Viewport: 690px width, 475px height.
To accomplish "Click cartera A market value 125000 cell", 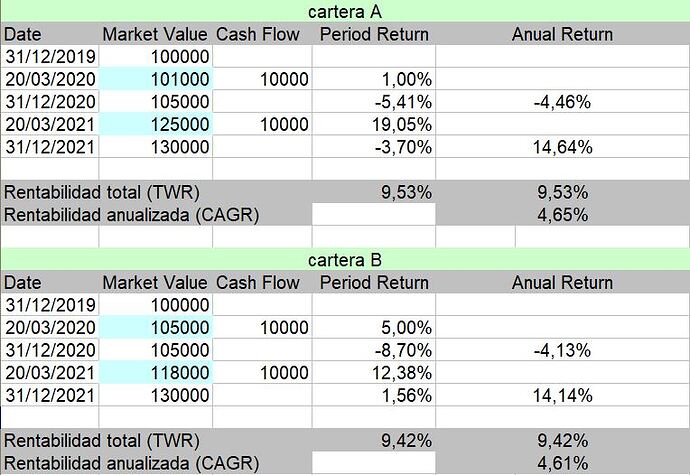I will [156, 124].
